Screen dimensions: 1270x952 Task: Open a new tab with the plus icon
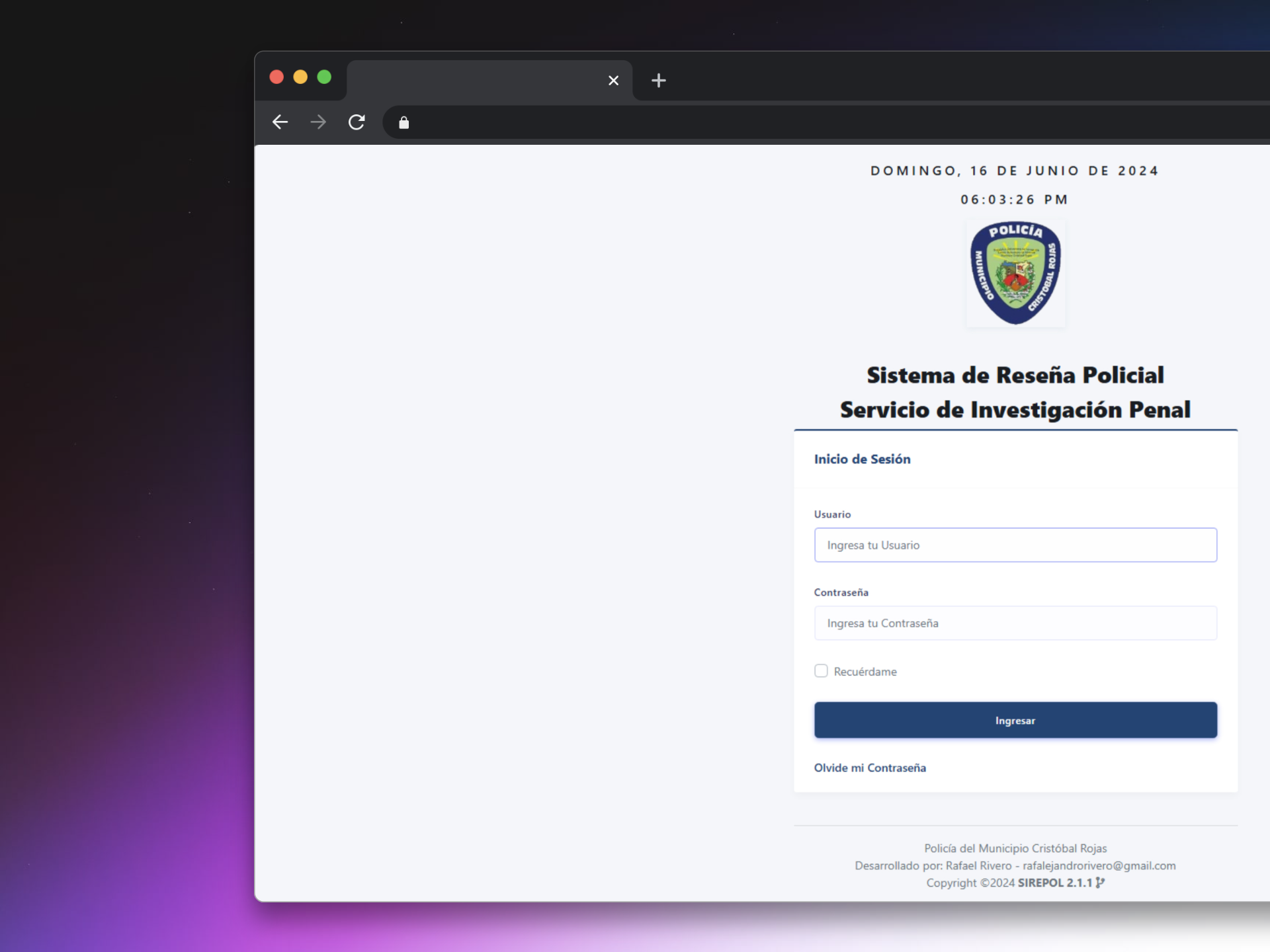[659, 81]
